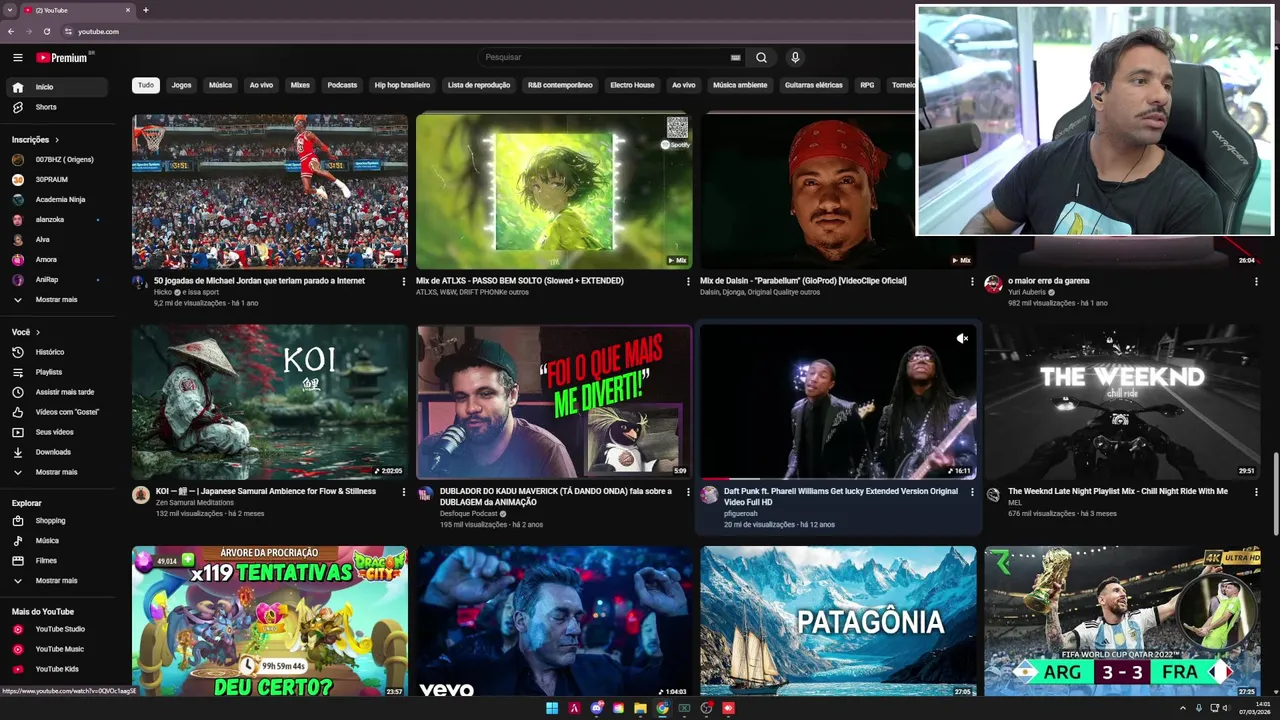Open options menu for Michael Jordan video
The height and width of the screenshot is (720, 1280).
point(404,281)
